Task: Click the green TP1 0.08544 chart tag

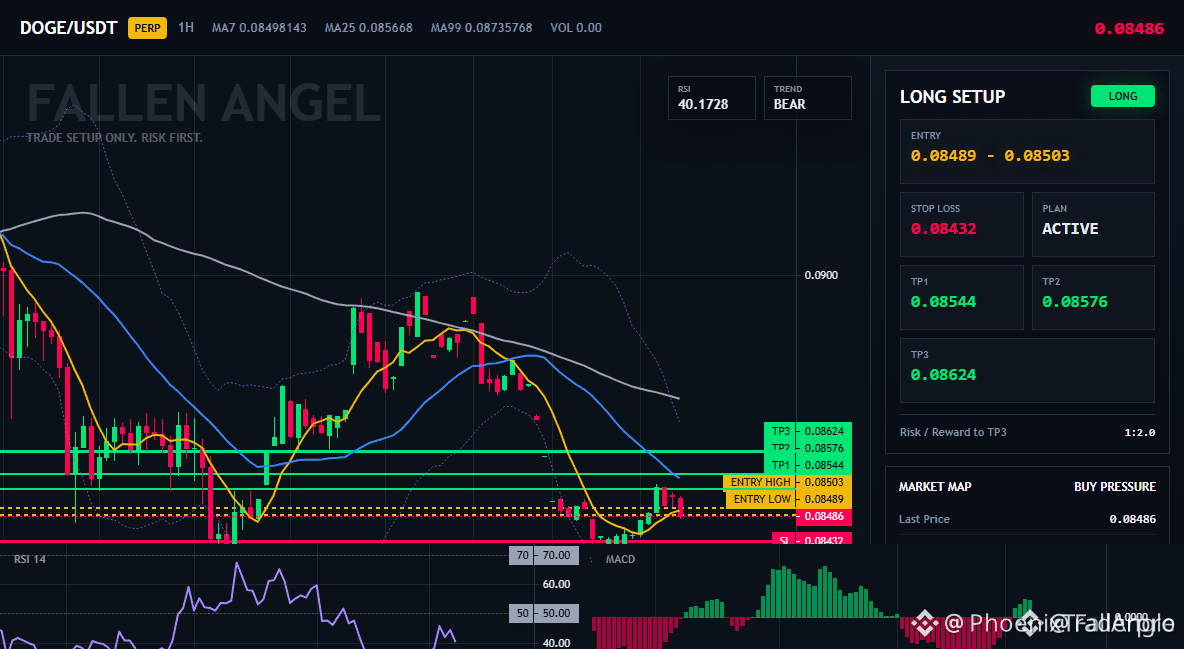Action: [807, 465]
